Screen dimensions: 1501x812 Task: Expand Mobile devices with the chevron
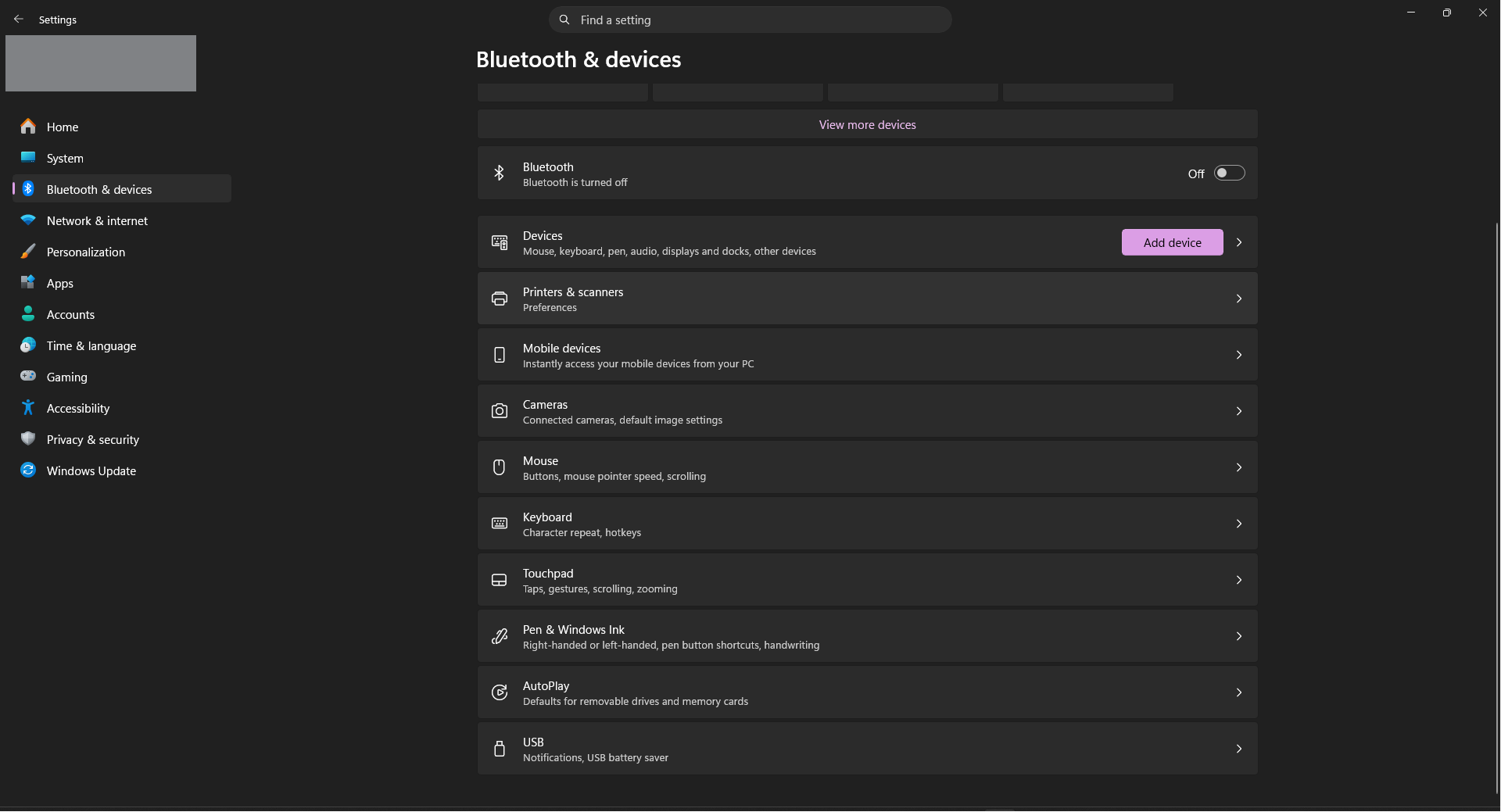[x=1239, y=355]
